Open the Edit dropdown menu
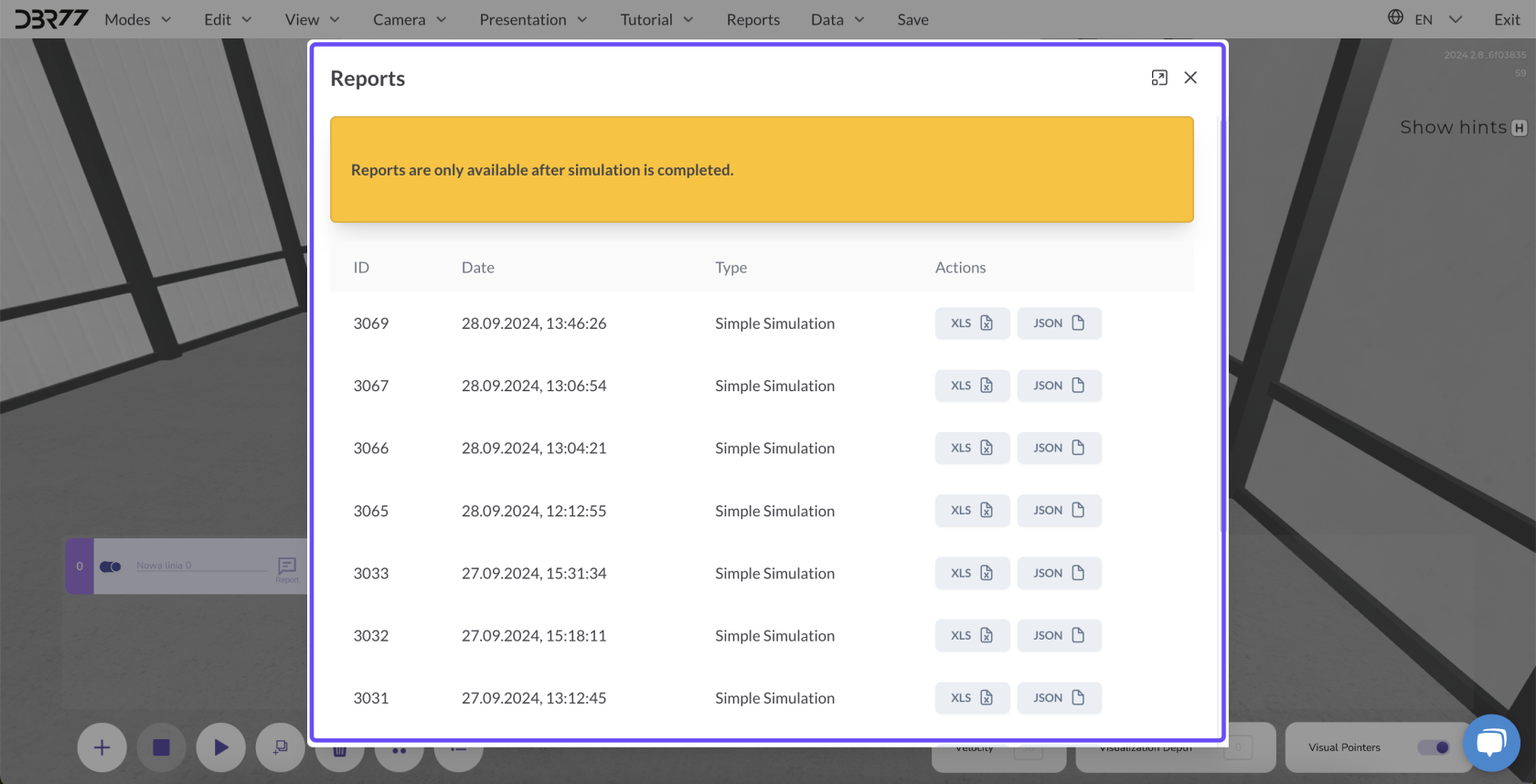Image resolution: width=1536 pixels, height=784 pixels. [228, 19]
